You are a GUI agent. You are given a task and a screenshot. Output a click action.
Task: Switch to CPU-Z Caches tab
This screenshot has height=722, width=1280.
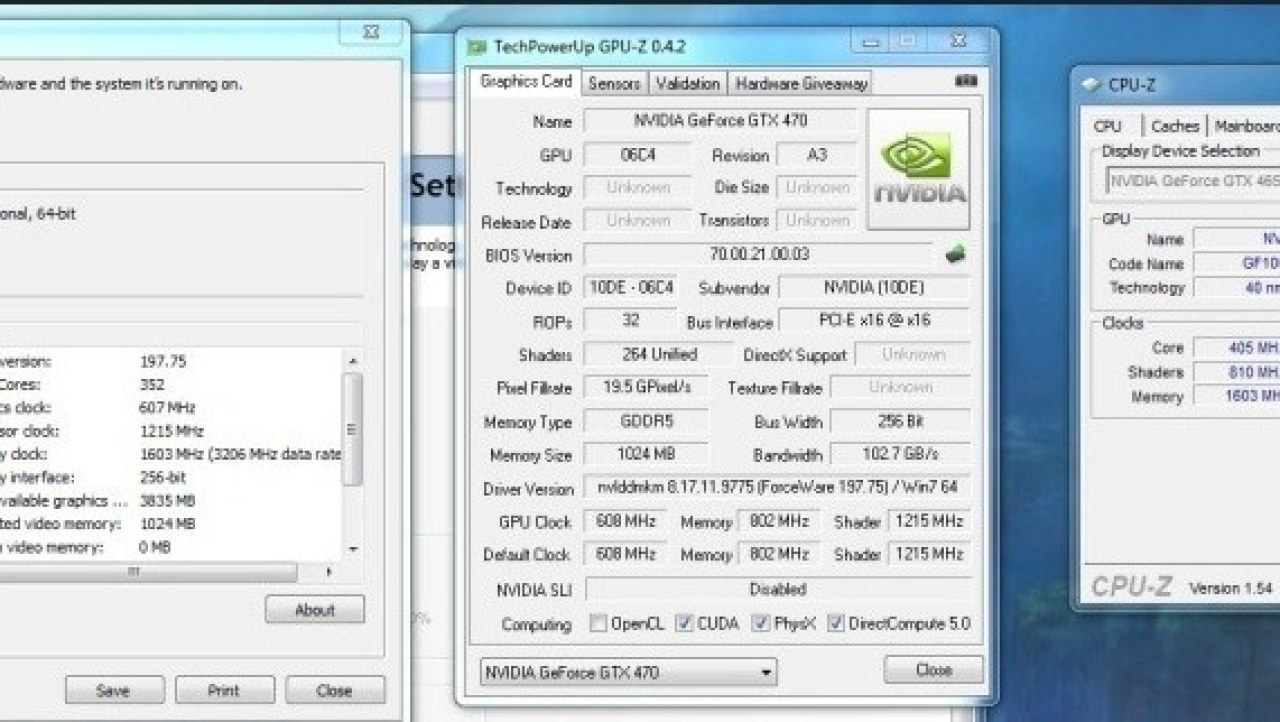[x=1175, y=126]
